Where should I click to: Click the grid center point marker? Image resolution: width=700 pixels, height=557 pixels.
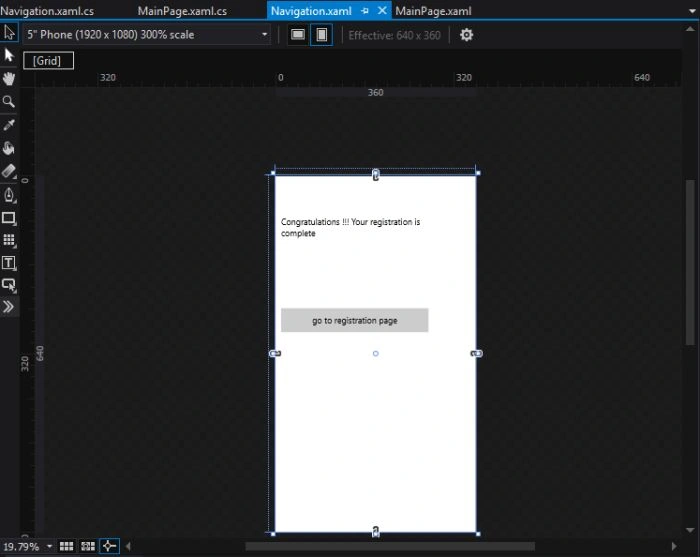pyautogui.click(x=375, y=353)
